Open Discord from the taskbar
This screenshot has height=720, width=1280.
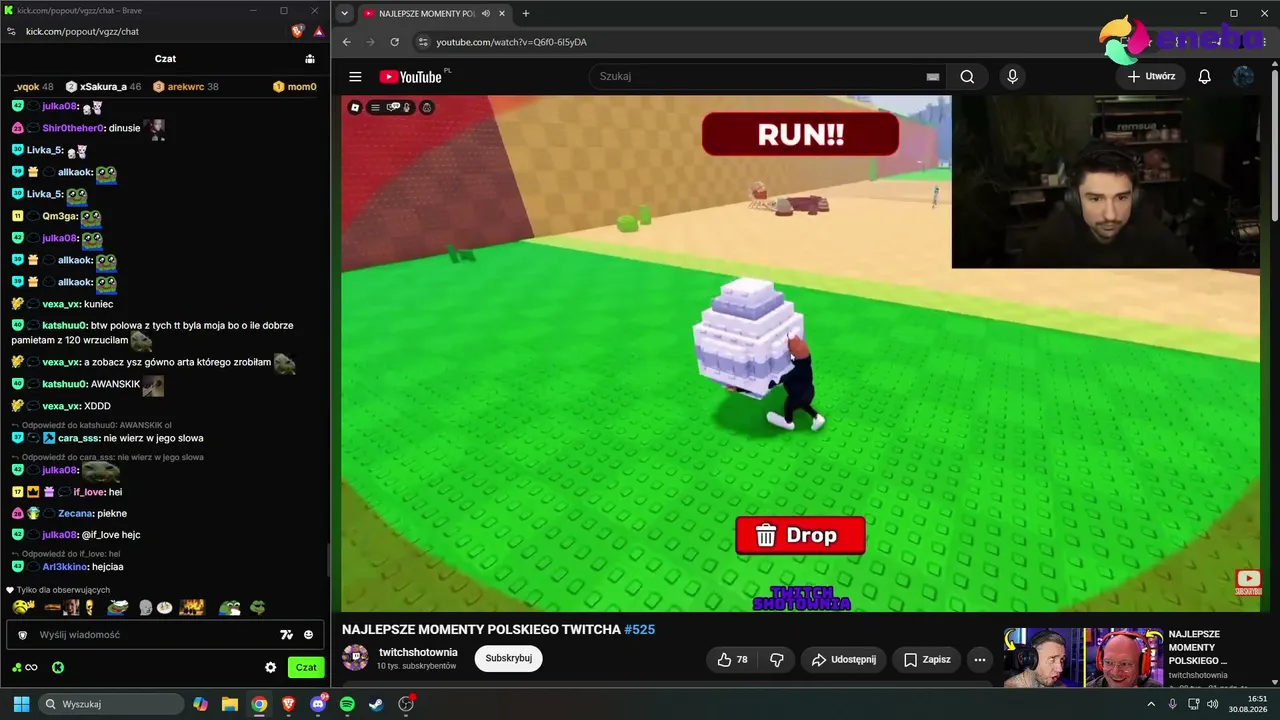(318, 704)
